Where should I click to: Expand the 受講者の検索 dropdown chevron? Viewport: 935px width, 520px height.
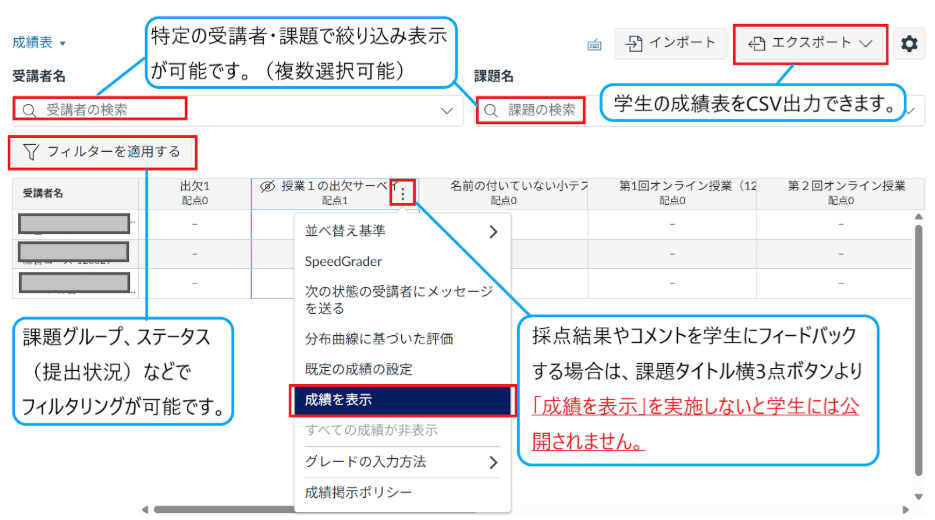[x=447, y=110]
